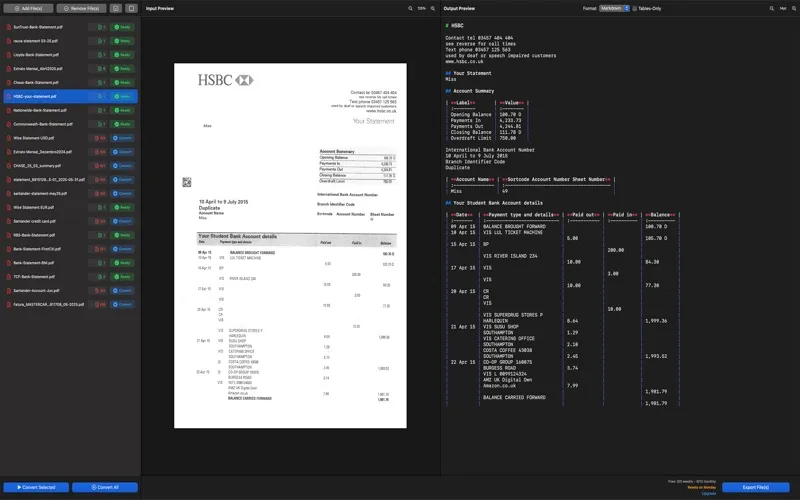Click the Remove File(s) button
The image size is (800, 500).
[82, 9]
